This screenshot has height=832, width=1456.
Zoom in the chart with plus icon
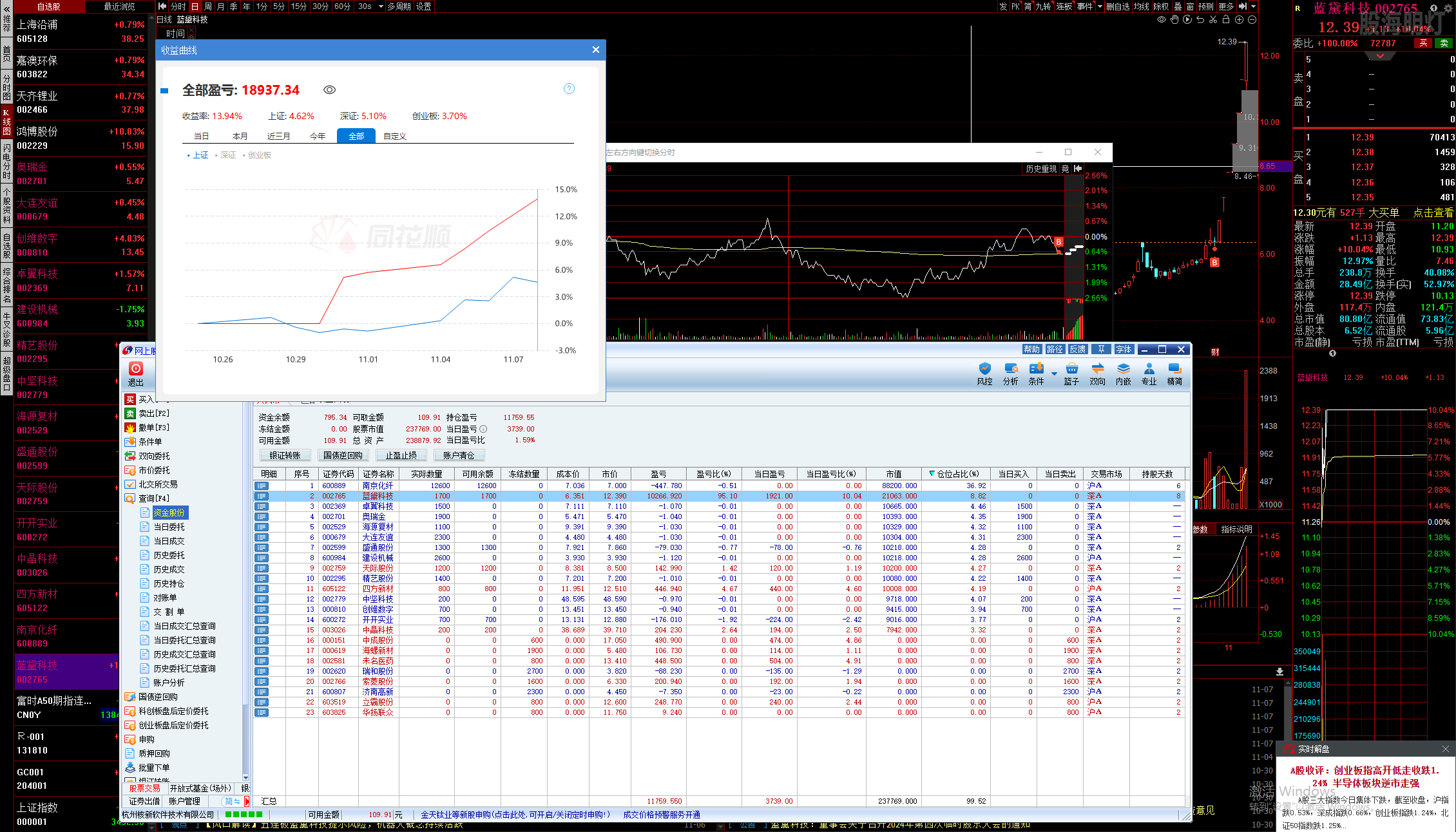[1239, 20]
